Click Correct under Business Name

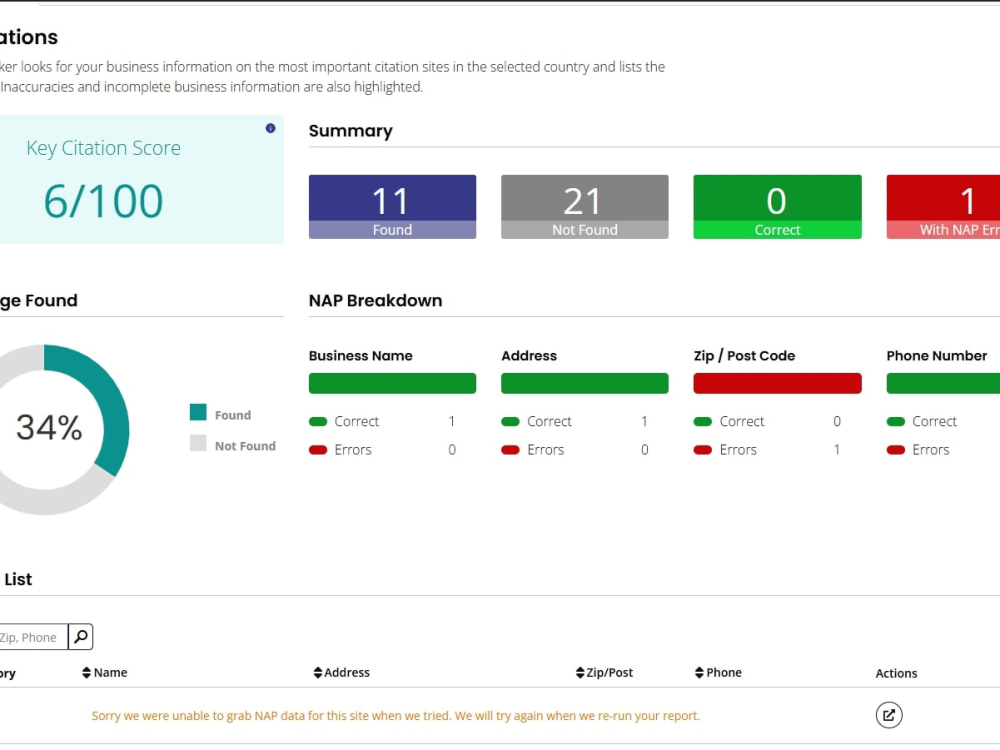(x=357, y=422)
